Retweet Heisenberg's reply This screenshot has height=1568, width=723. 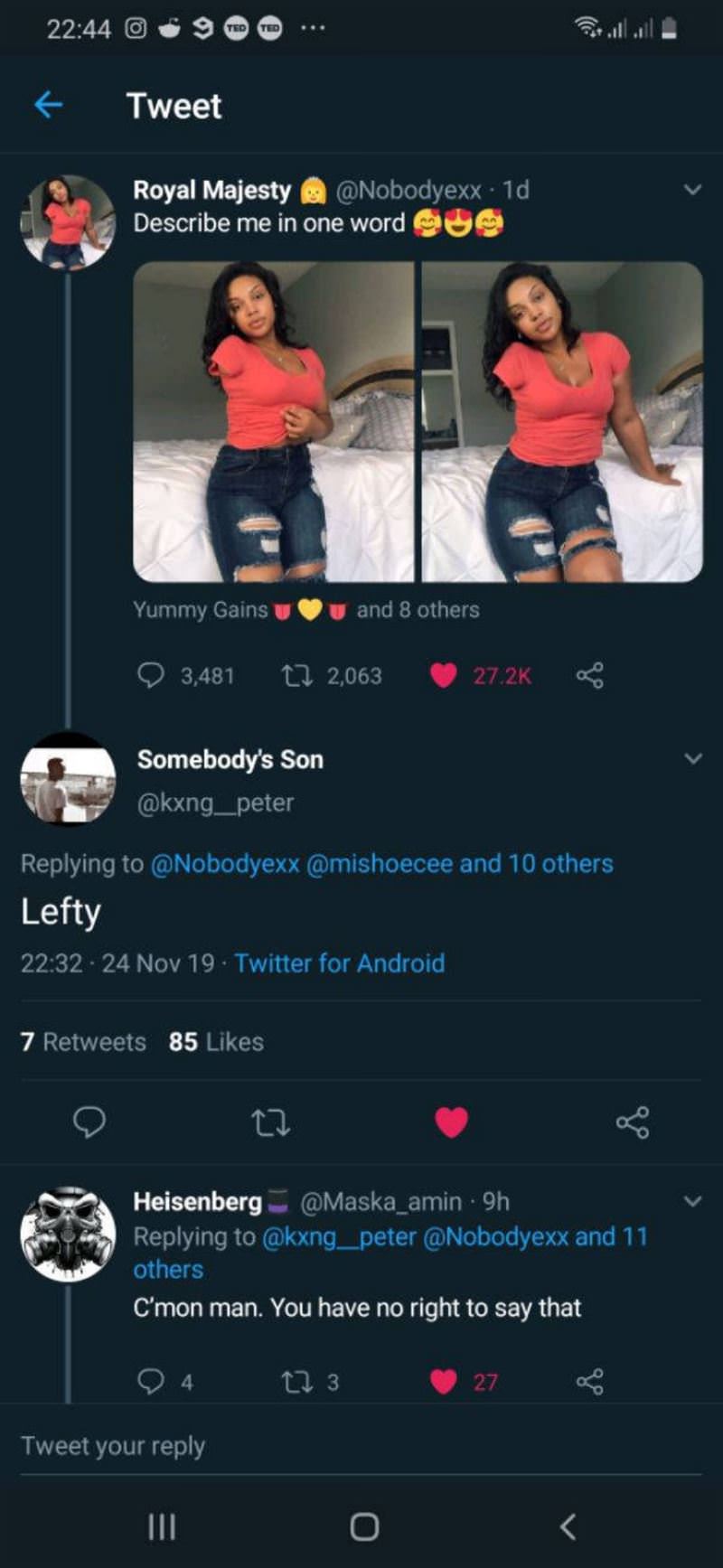(x=294, y=1381)
